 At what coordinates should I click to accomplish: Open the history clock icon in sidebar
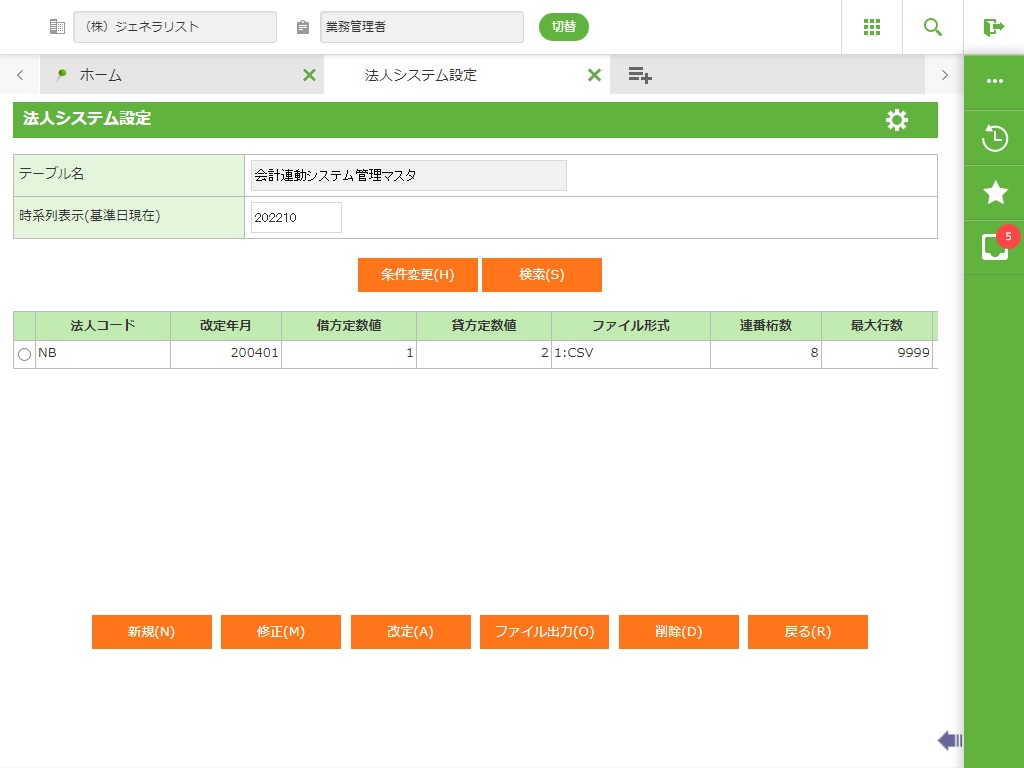click(x=994, y=138)
